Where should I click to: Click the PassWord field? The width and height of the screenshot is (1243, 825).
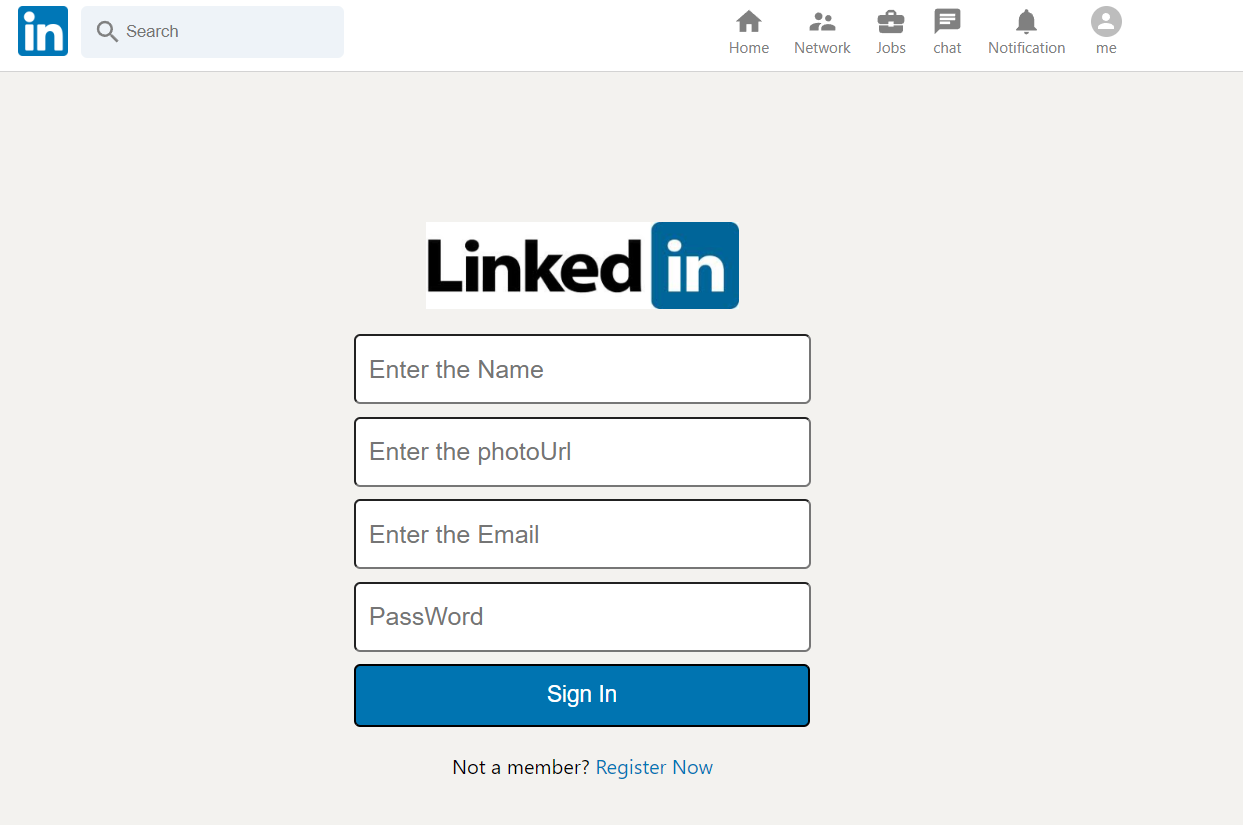coord(582,617)
